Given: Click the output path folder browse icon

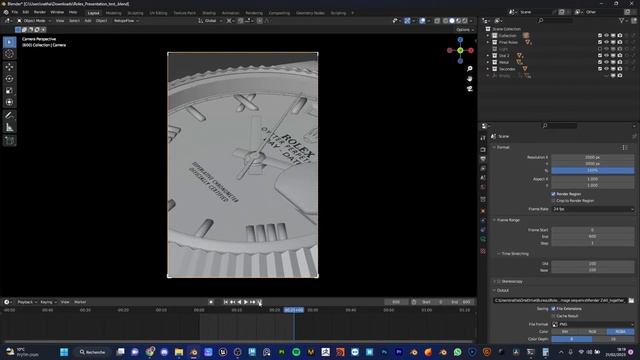Looking at the screenshot, I should [631, 300].
